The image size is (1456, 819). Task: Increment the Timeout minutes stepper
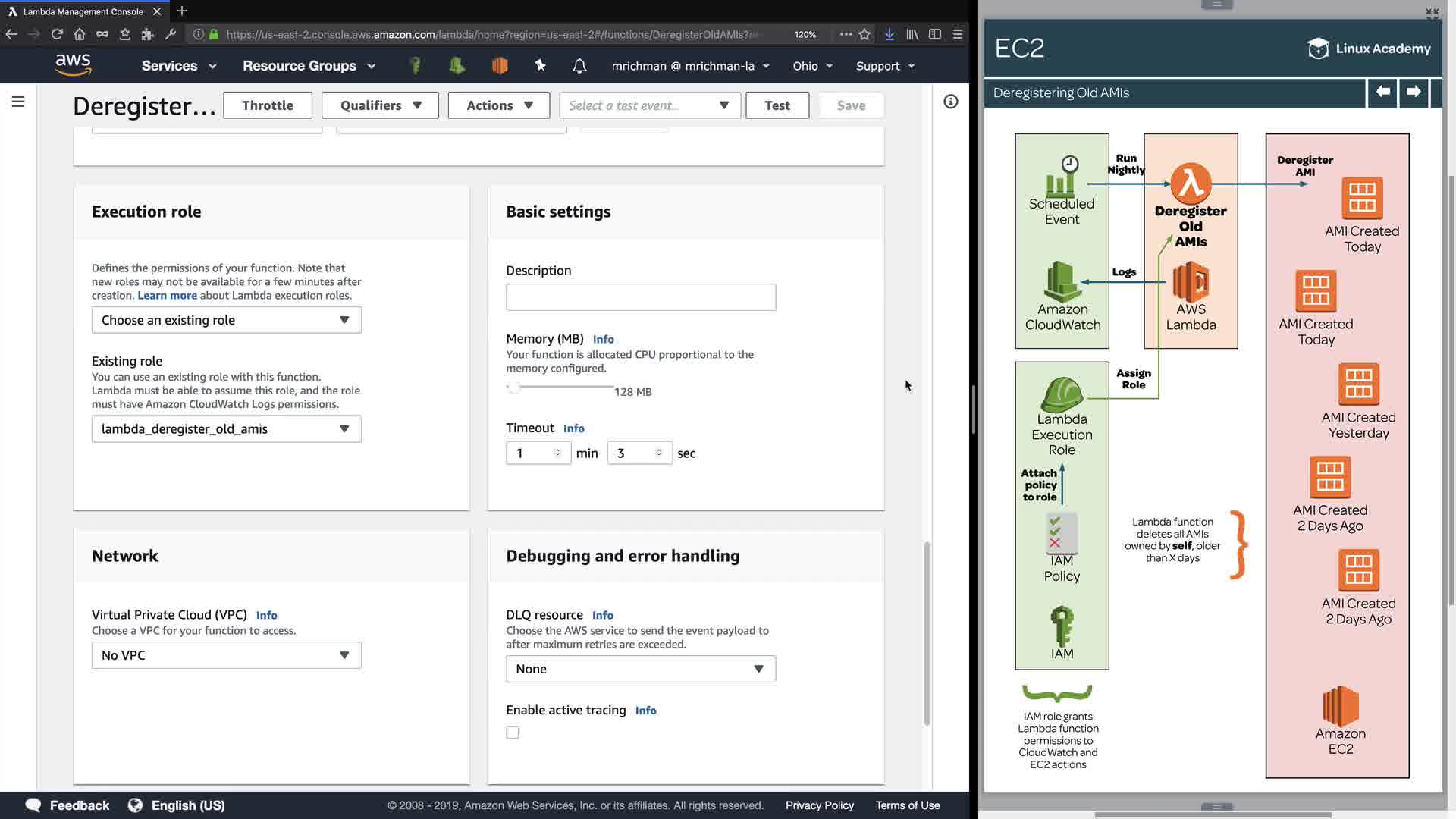point(557,450)
